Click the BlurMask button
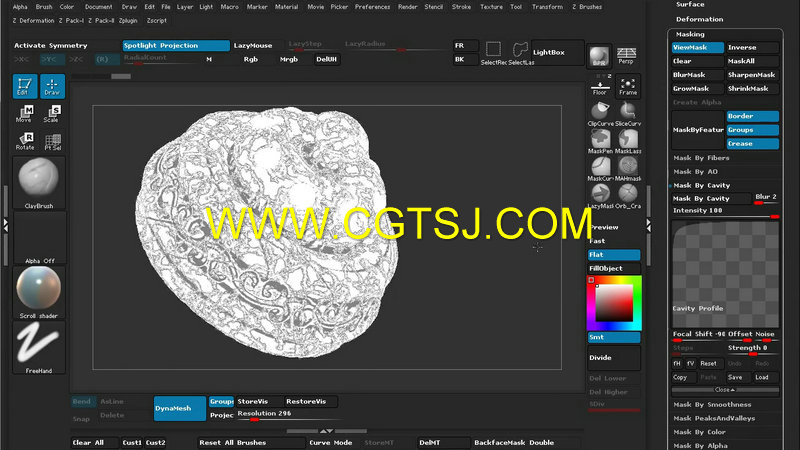Image resolution: width=800 pixels, height=450 pixels. tap(697, 75)
